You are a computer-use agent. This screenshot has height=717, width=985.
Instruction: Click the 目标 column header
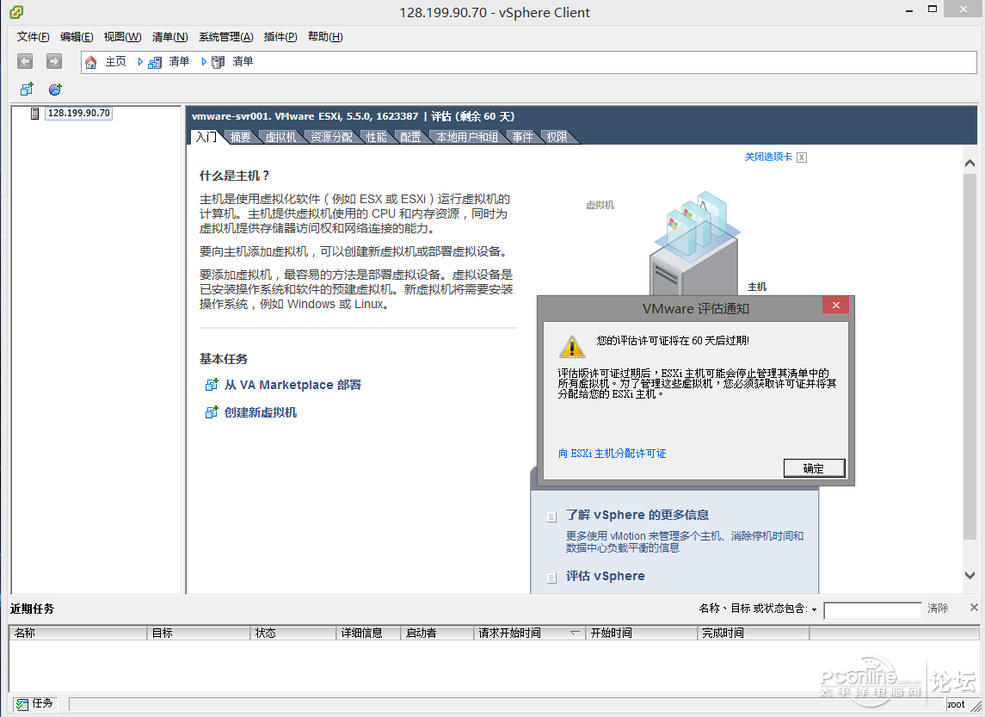(199, 633)
